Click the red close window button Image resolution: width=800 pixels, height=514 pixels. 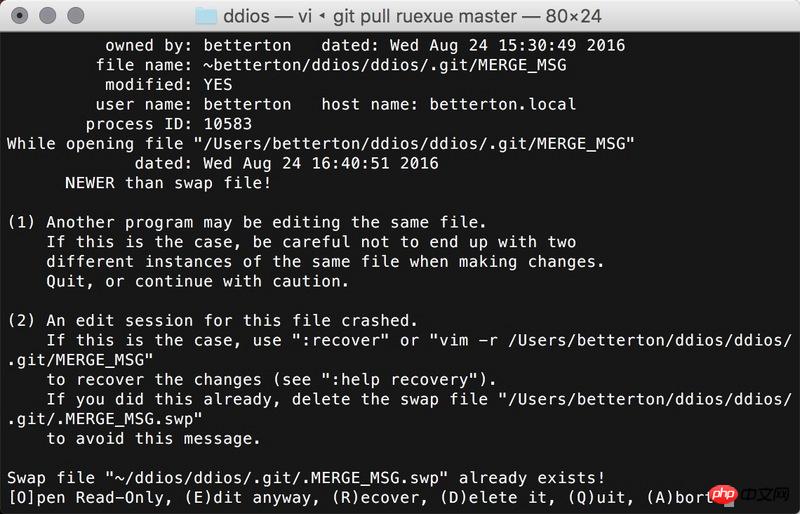pos(20,16)
